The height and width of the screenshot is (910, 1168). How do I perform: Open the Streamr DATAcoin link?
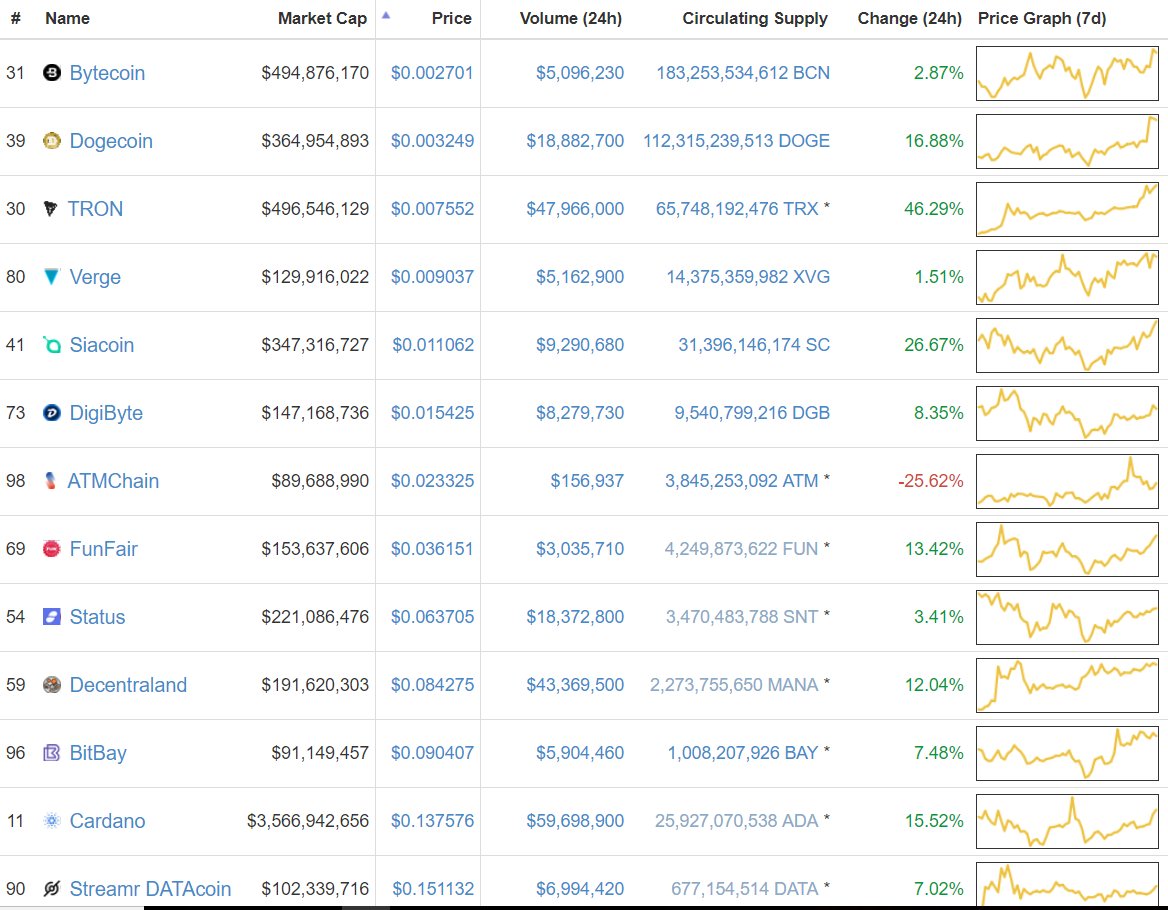(x=150, y=888)
